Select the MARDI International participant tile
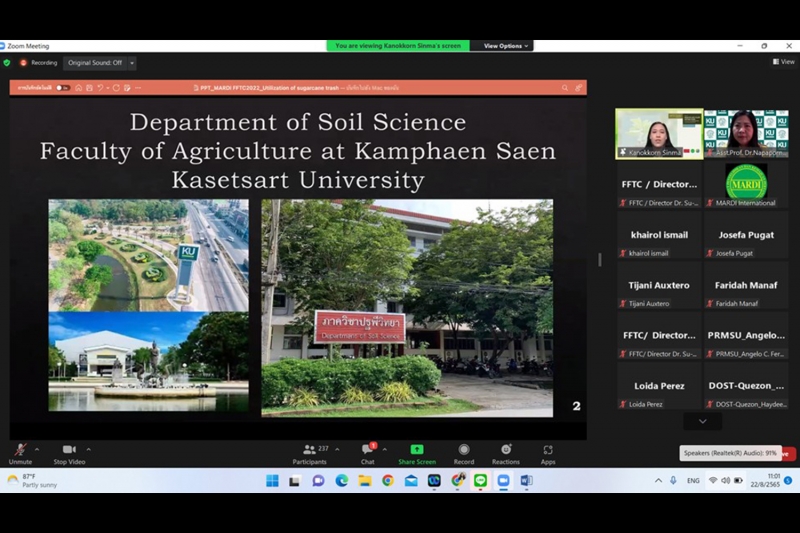 coord(745,186)
